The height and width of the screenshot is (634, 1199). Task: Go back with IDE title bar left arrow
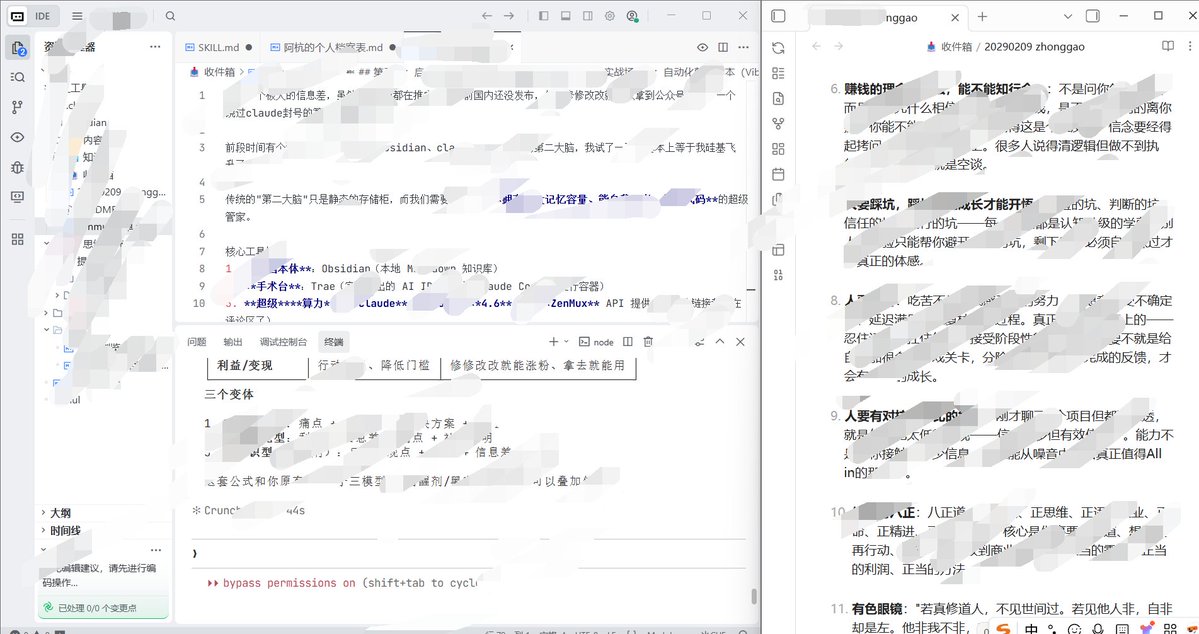tap(487, 16)
